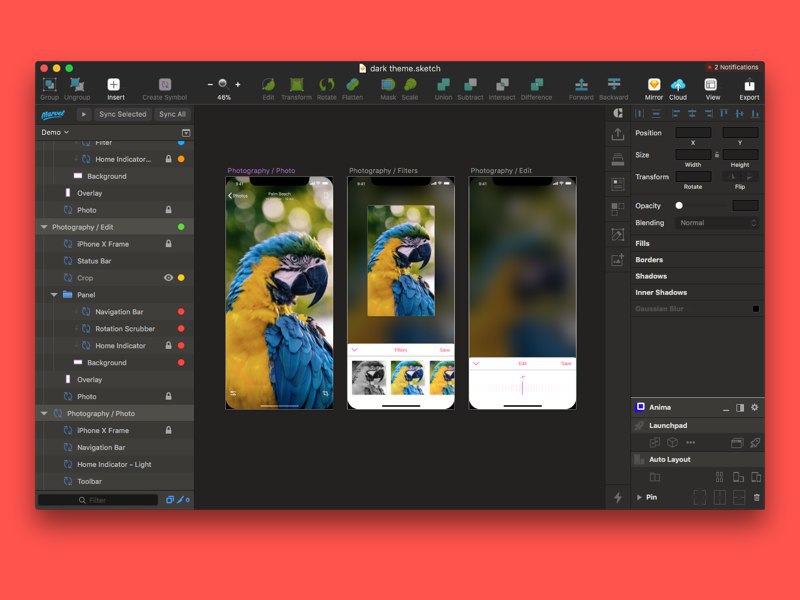Click the Group toolbar icon
Screen dimensions: 800x600
pos(49,84)
